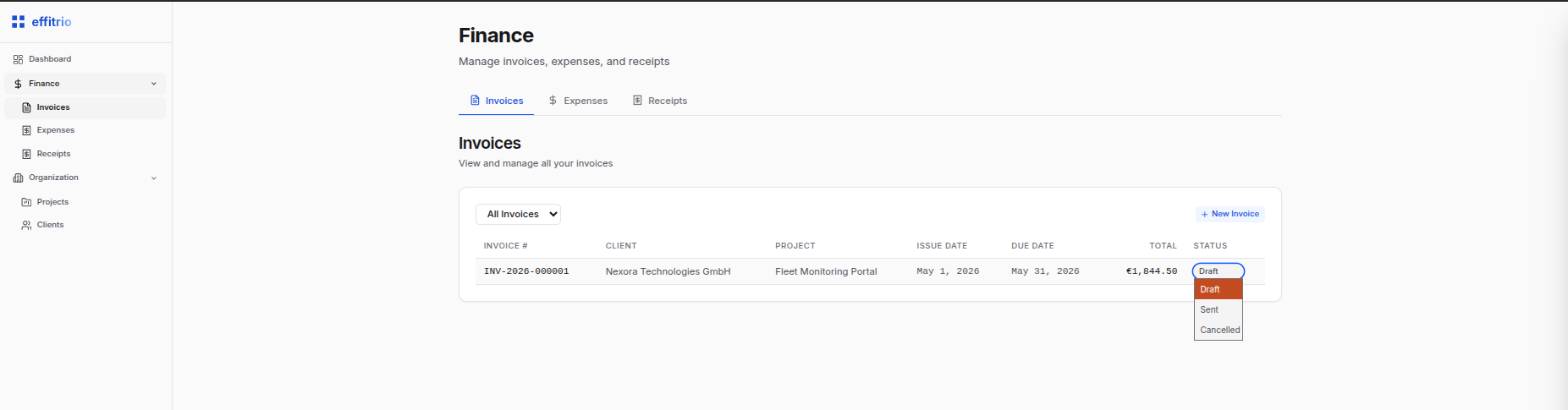Viewport: 1568px width, 410px height.
Task: Click the document icon on Invoices tab
Action: (475, 101)
